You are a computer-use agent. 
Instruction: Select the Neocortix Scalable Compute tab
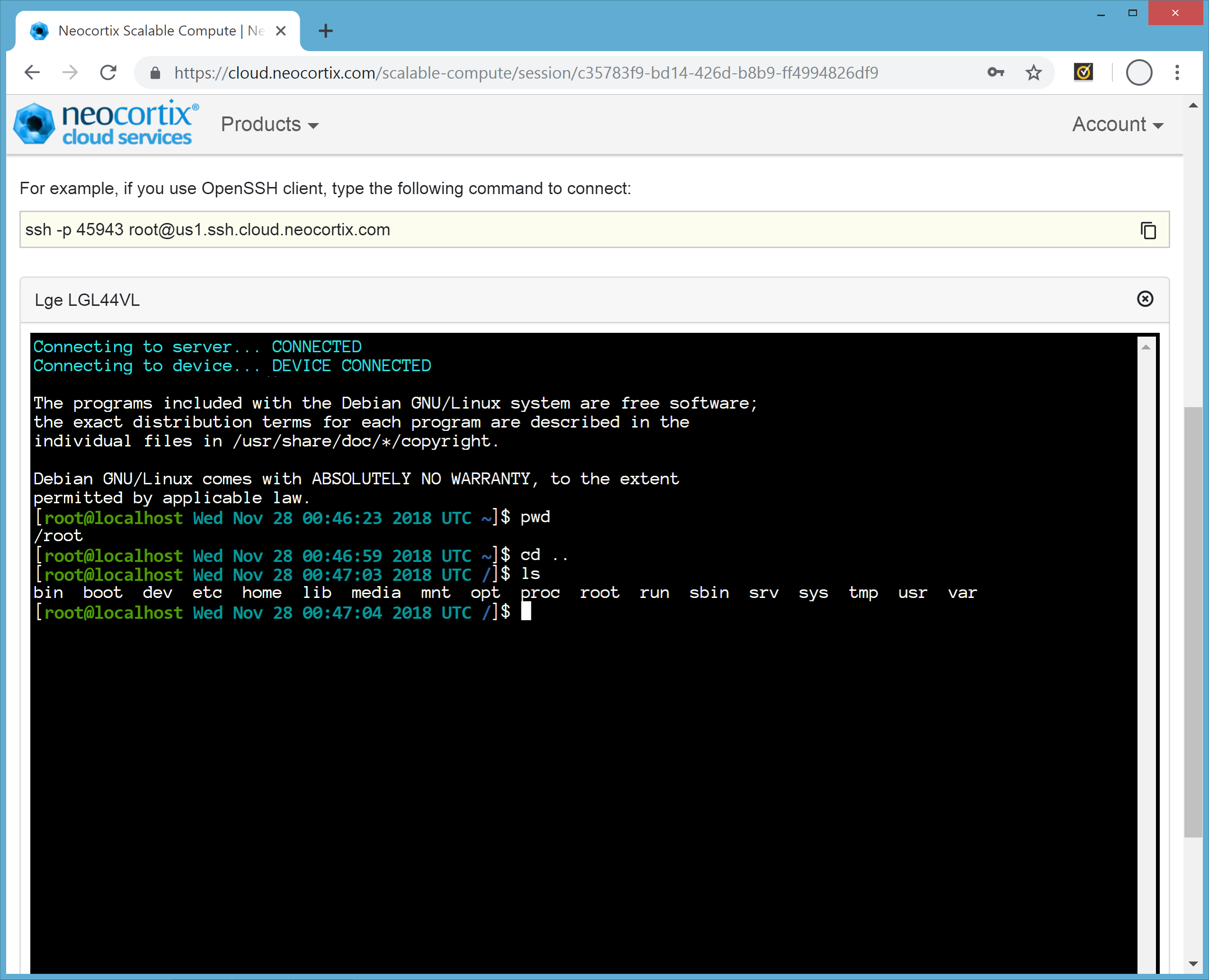(147, 31)
